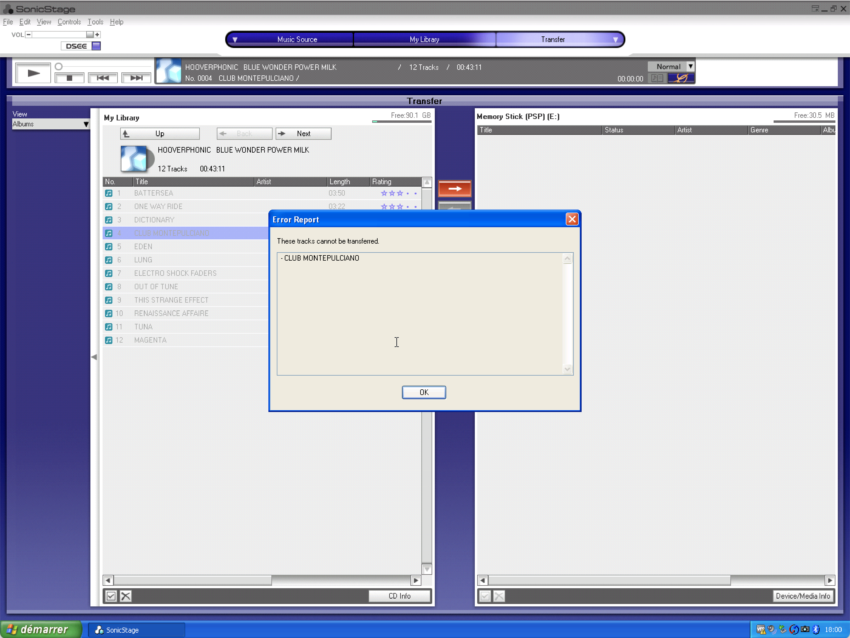Click the music note icon beside MAGENTA
The width and height of the screenshot is (850, 638).
[109, 340]
